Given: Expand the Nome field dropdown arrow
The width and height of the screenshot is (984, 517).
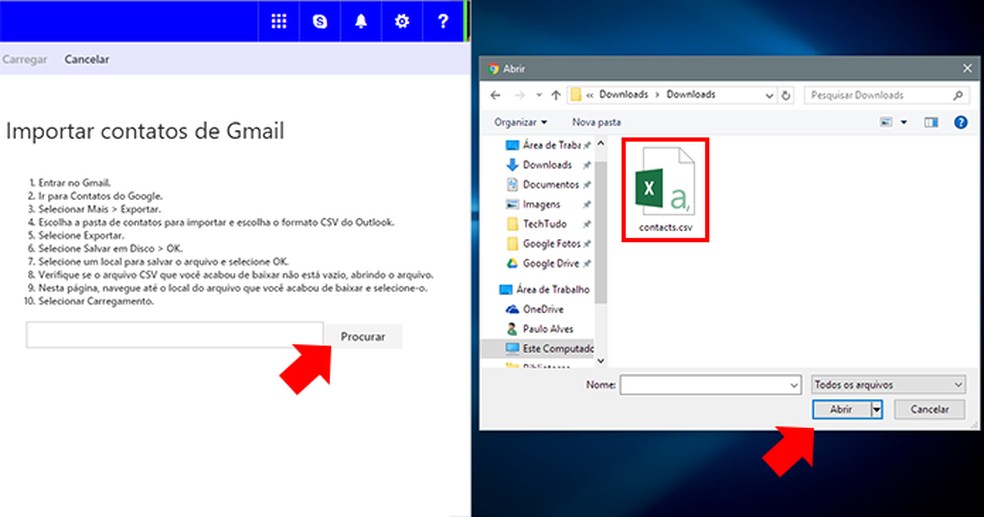Looking at the screenshot, I should [794, 385].
